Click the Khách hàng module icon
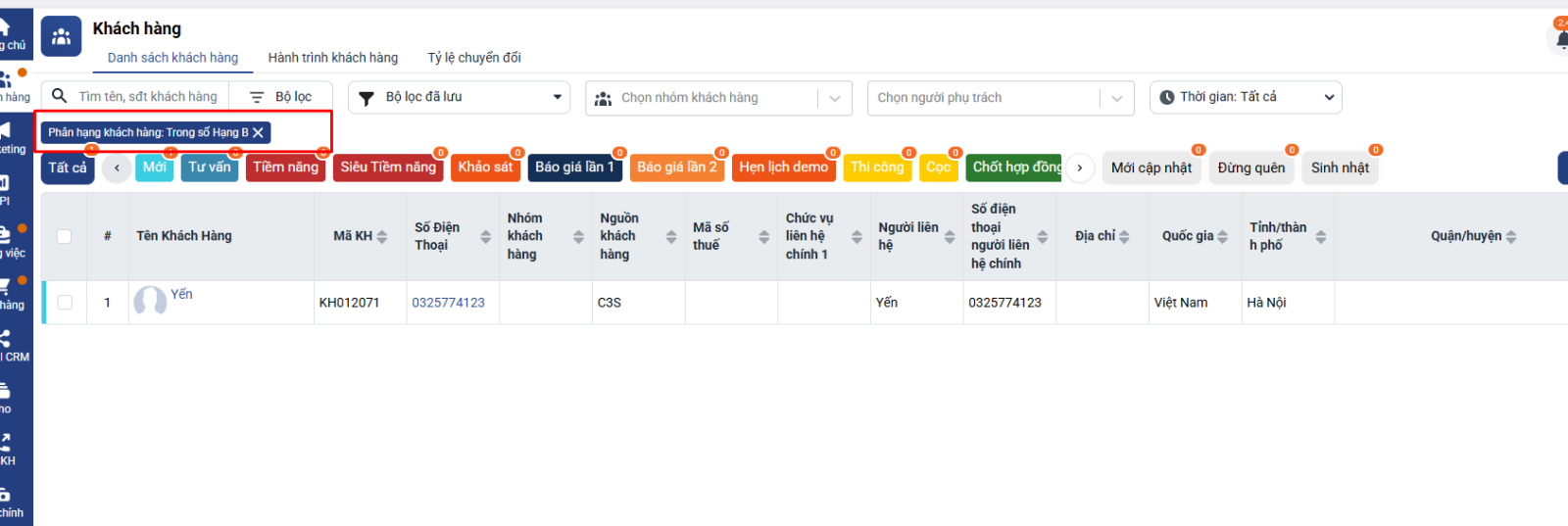 tap(61, 37)
